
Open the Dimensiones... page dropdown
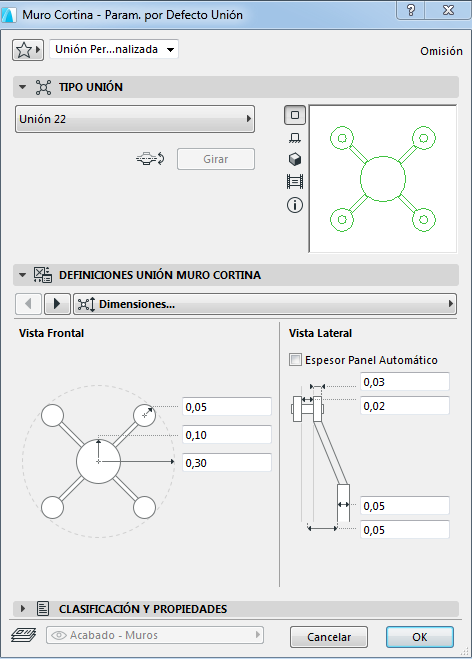coord(265,303)
